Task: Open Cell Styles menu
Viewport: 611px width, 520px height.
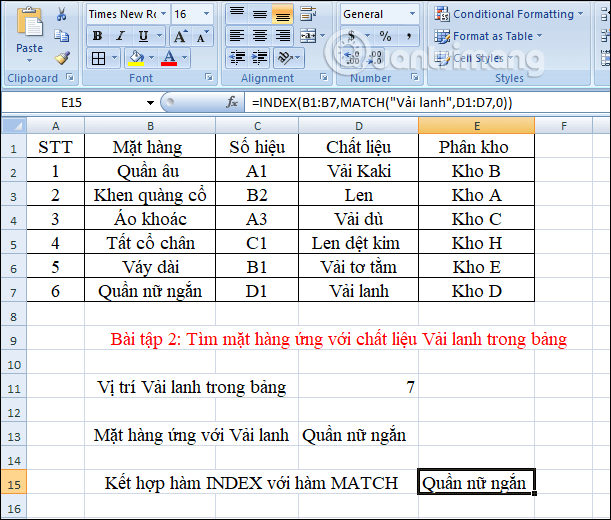Action: 474,58
